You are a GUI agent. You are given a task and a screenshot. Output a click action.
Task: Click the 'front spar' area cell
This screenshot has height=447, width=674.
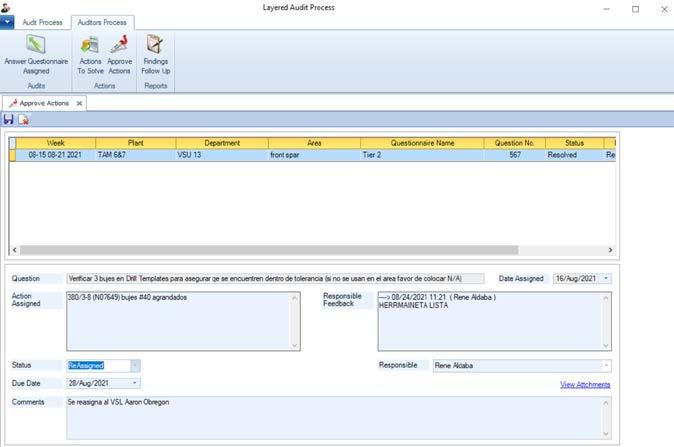(x=314, y=155)
